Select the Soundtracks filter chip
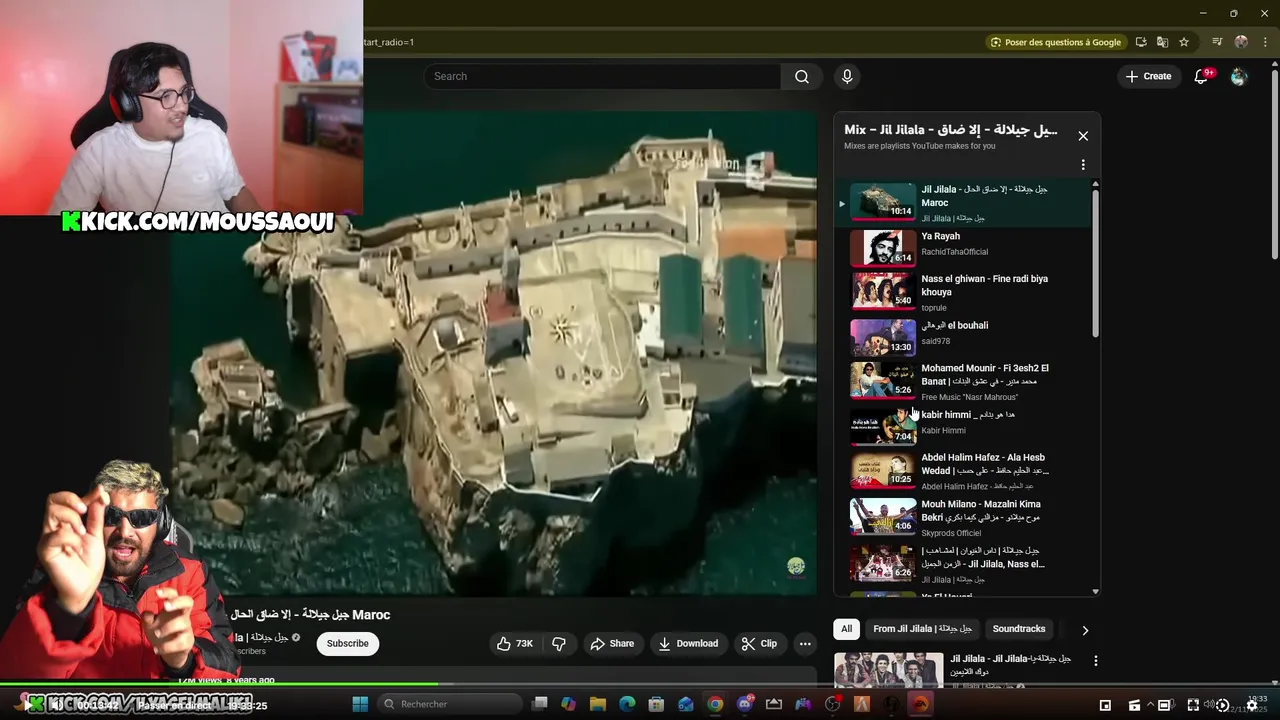 (x=1018, y=629)
